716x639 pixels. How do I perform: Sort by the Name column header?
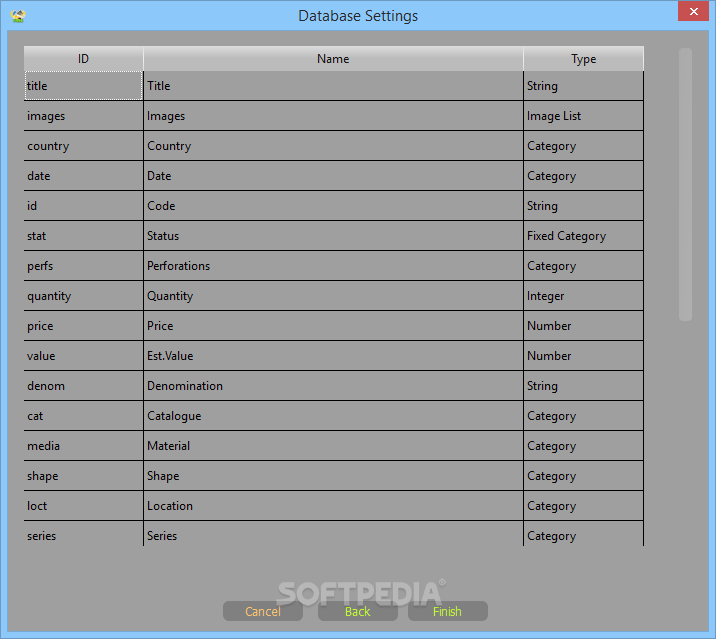(333, 58)
